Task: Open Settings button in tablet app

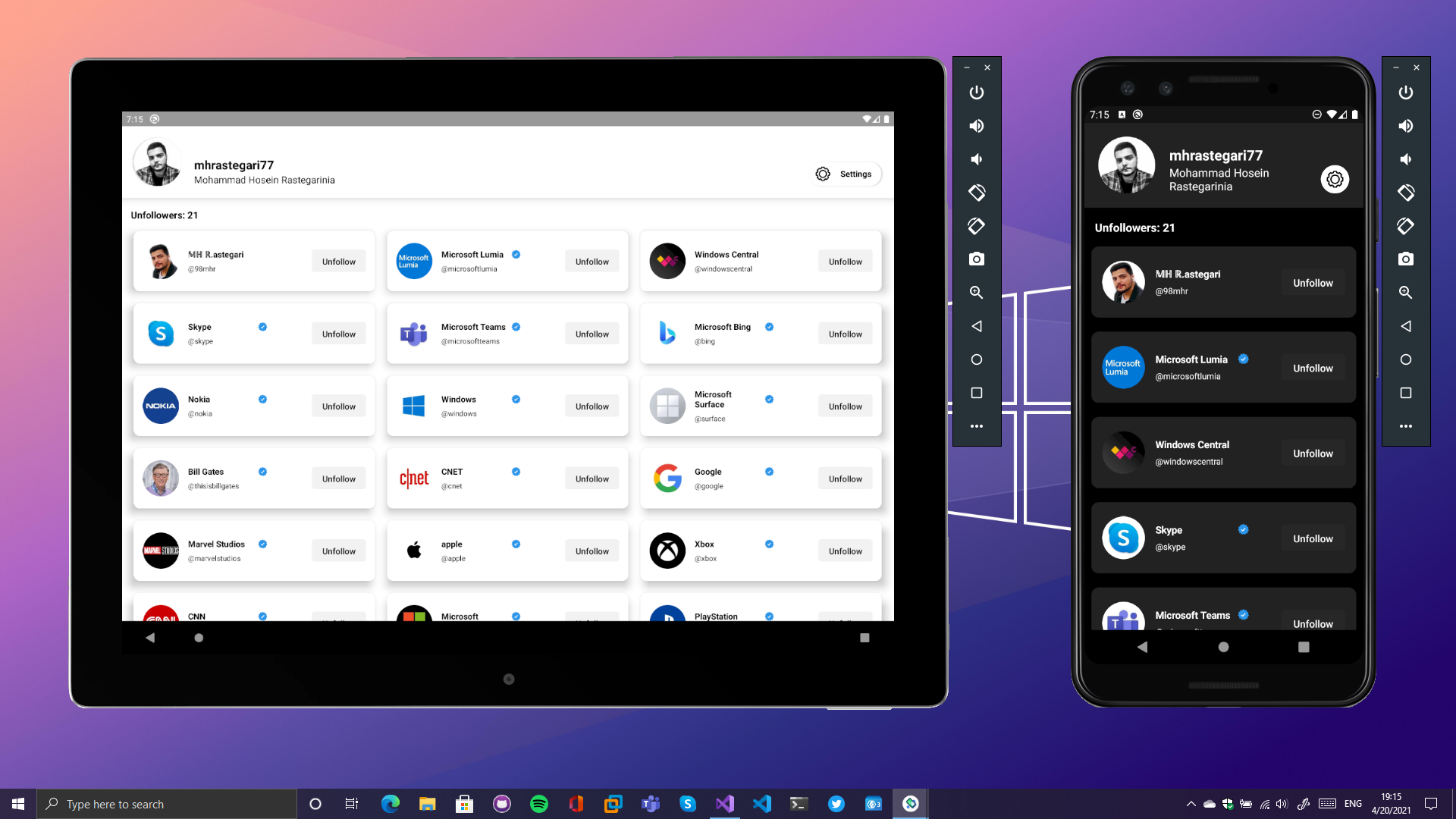Action: 845,174
